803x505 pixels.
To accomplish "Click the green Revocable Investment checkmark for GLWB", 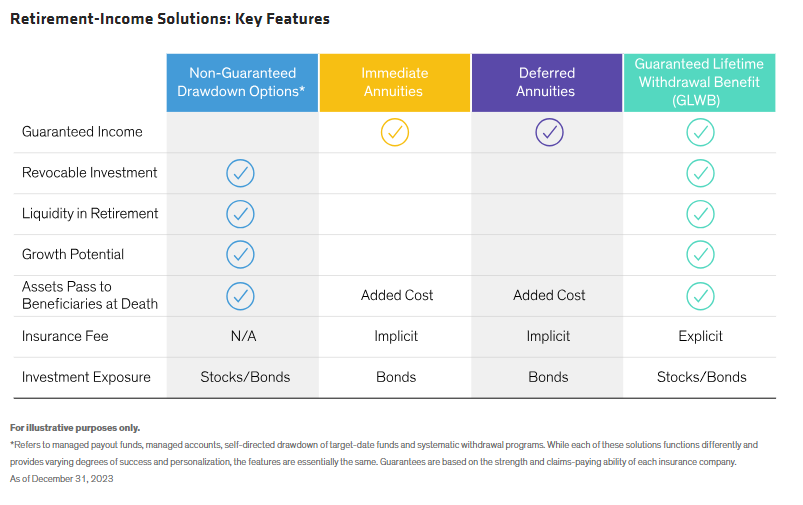I will tap(700, 173).
